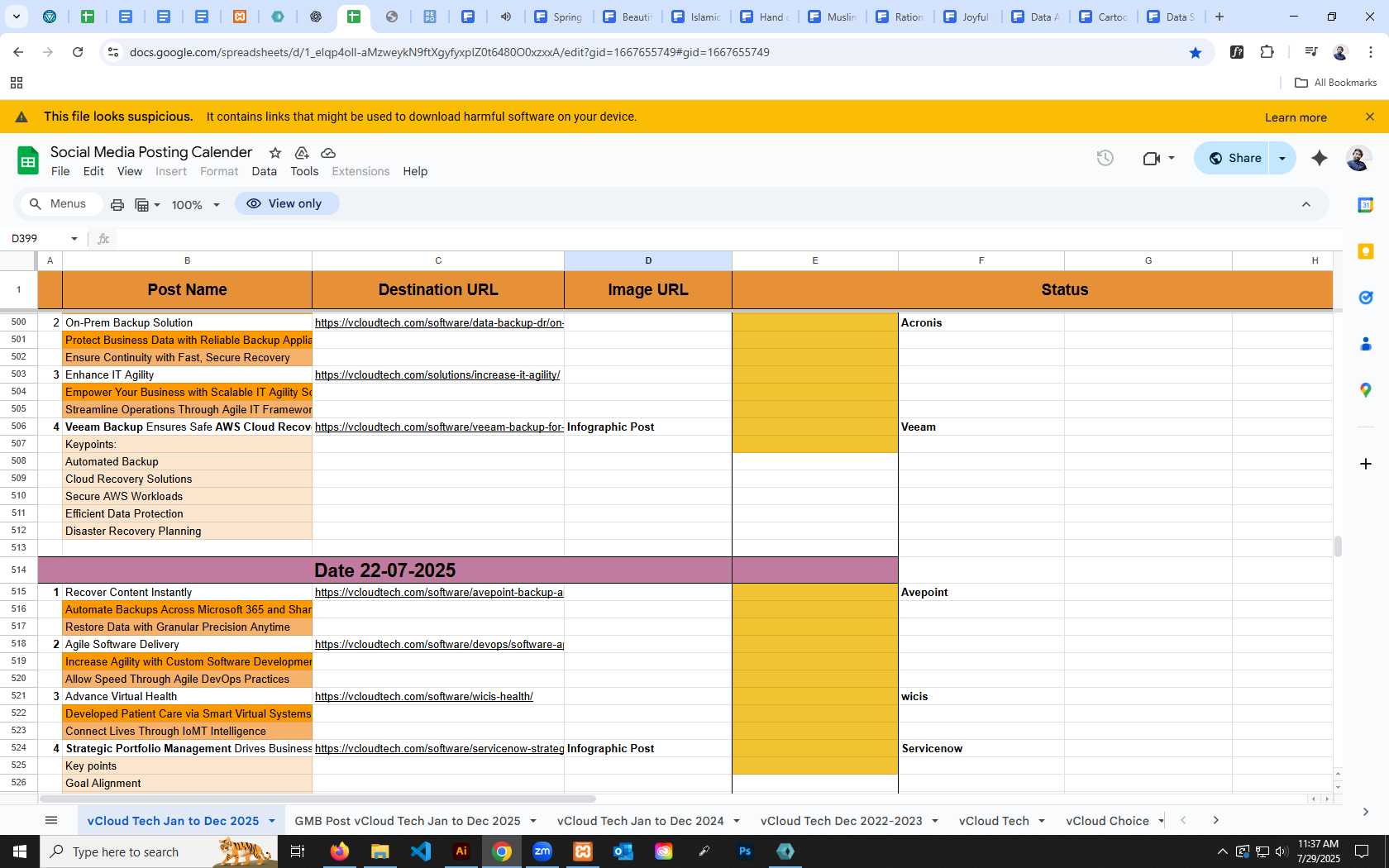Open the Name box dropdown arrow
This screenshot has width=1389, height=868.
(x=74, y=239)
